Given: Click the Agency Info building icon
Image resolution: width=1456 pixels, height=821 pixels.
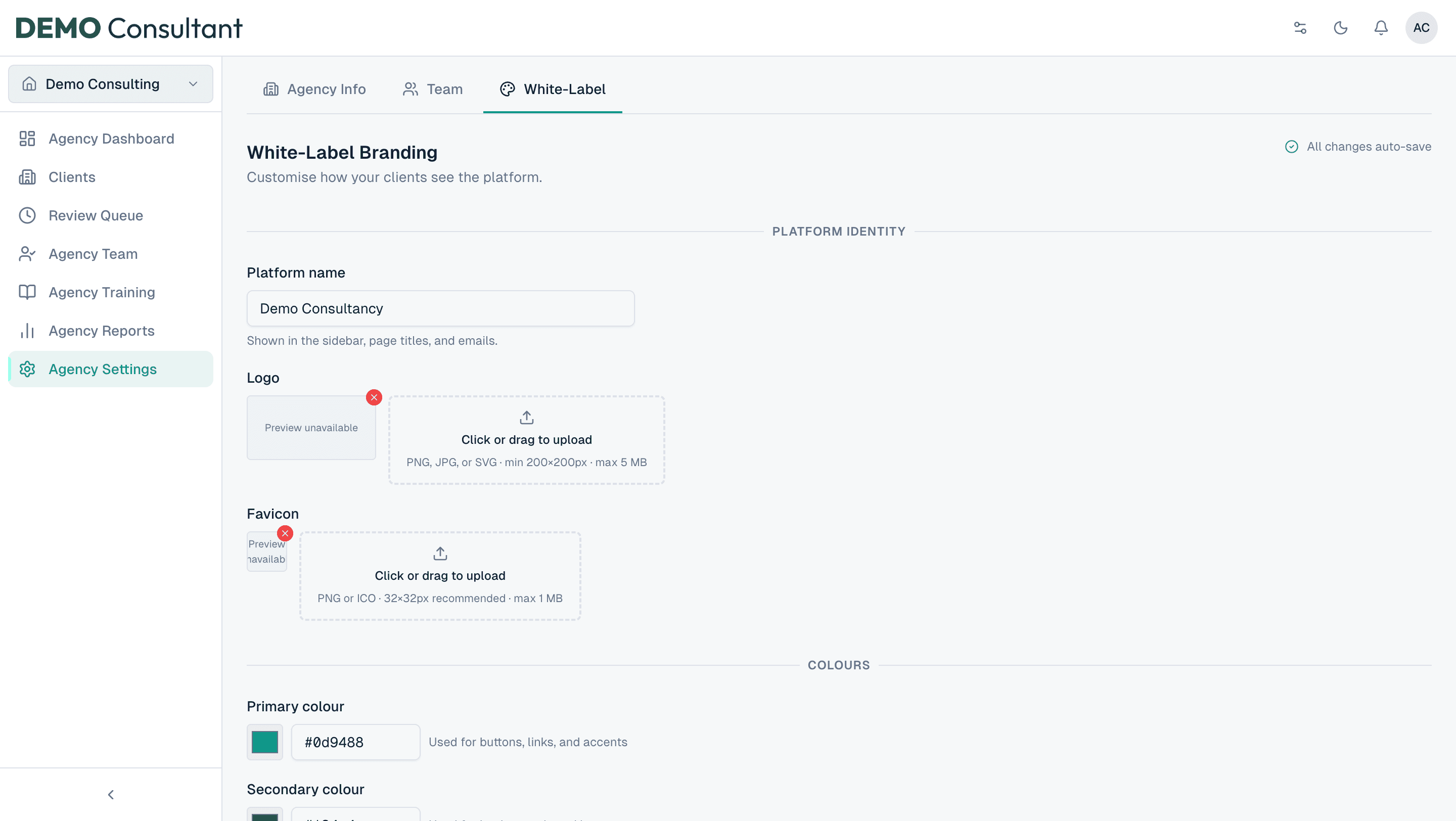Looking at the screenshot, I should point(271,89).
